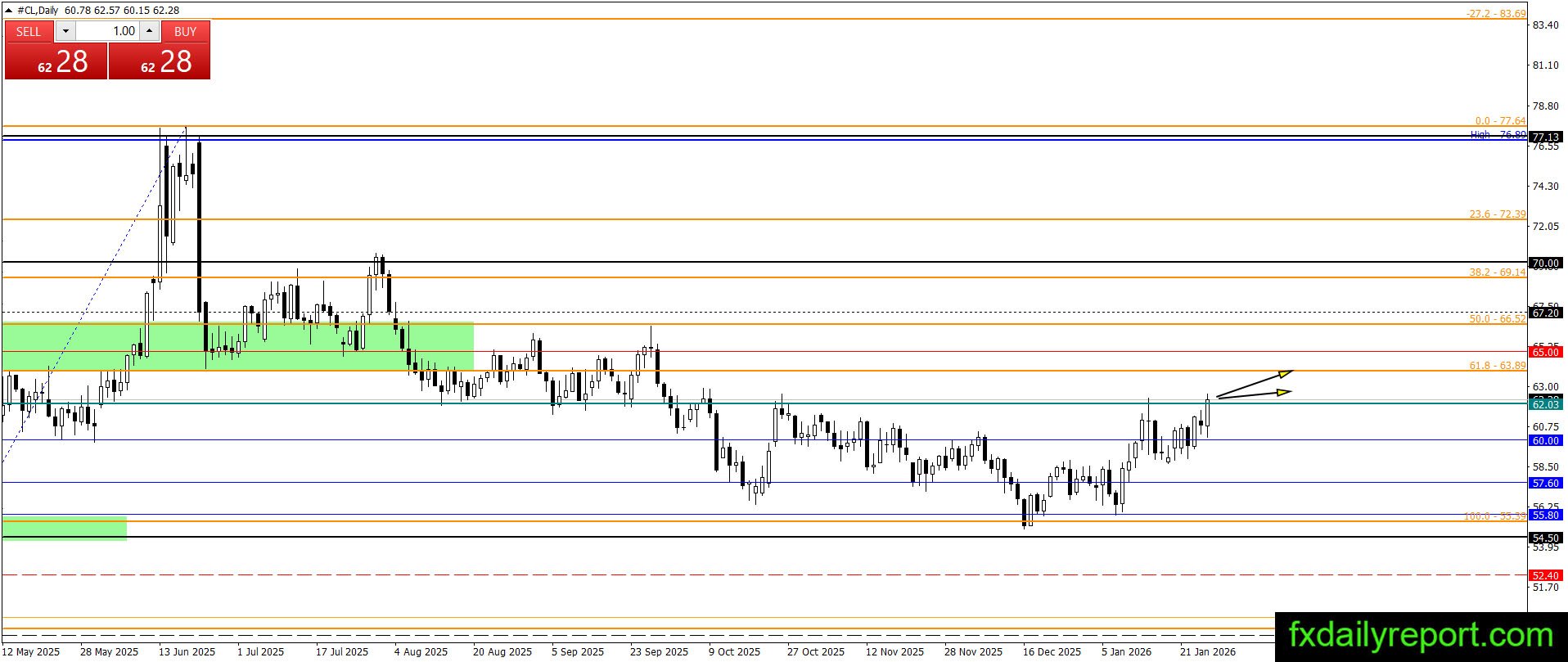This screenshot has height=662, width=1568.
Task: Focus the 1.00 volume input field
Action: [x=108, y=31]
